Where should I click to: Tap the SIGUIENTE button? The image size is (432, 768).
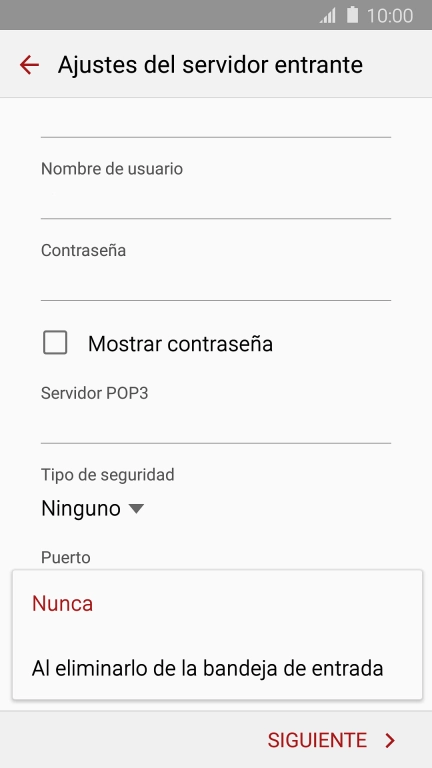pyautogui.click(x=331, y=741)
